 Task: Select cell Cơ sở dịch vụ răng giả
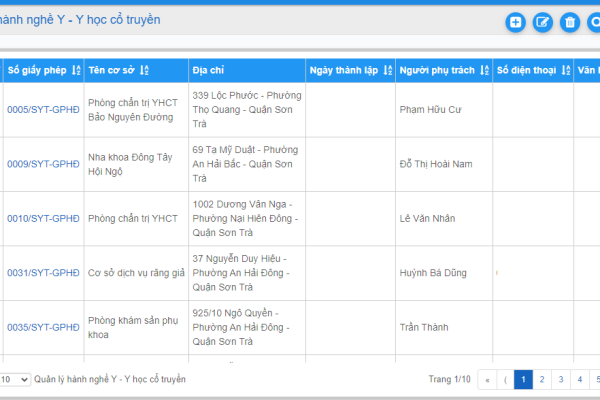point(136,273)
